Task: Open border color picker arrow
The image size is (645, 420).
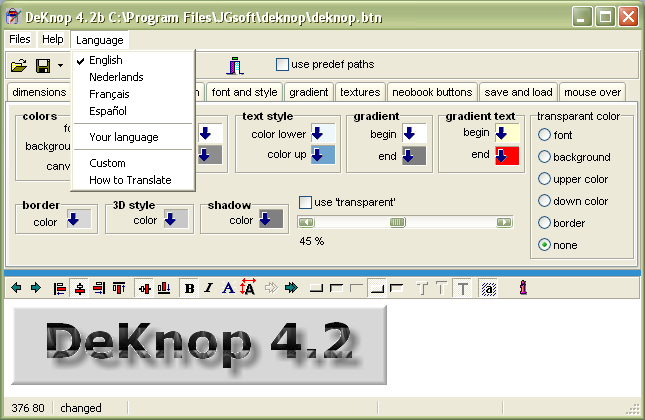Action: [73, 218]
